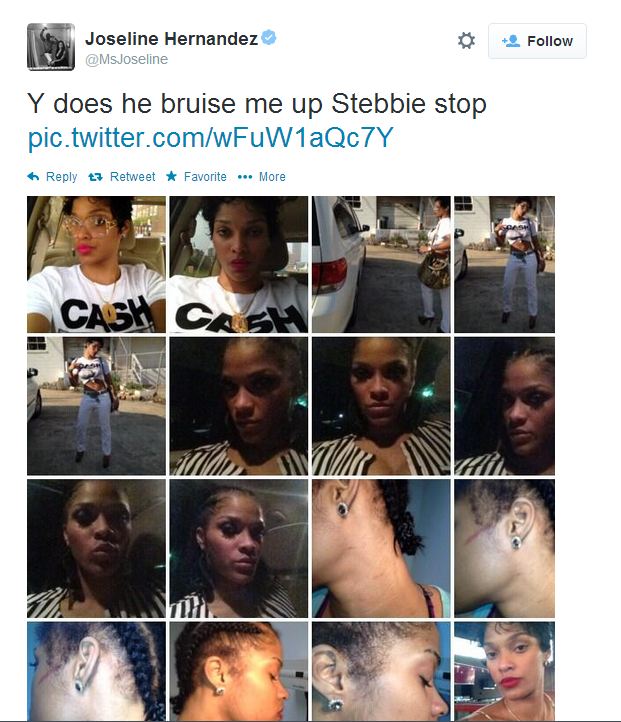Open the gear settings dropdown
621x722 pixels.
(466, 41)
